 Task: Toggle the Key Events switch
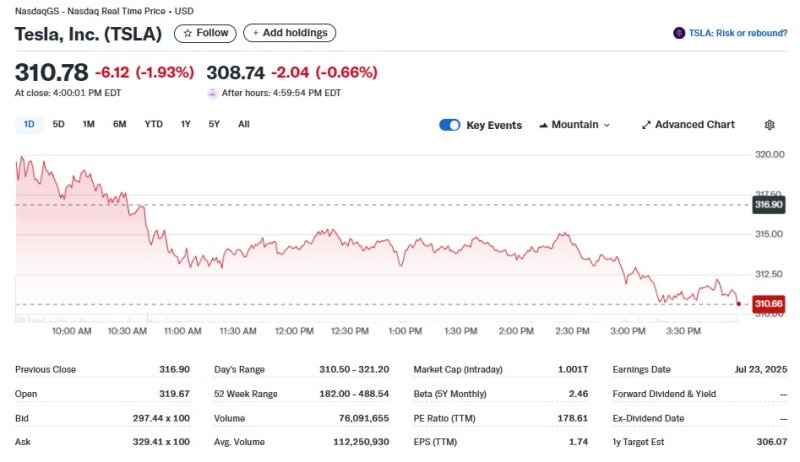point(449,125)
